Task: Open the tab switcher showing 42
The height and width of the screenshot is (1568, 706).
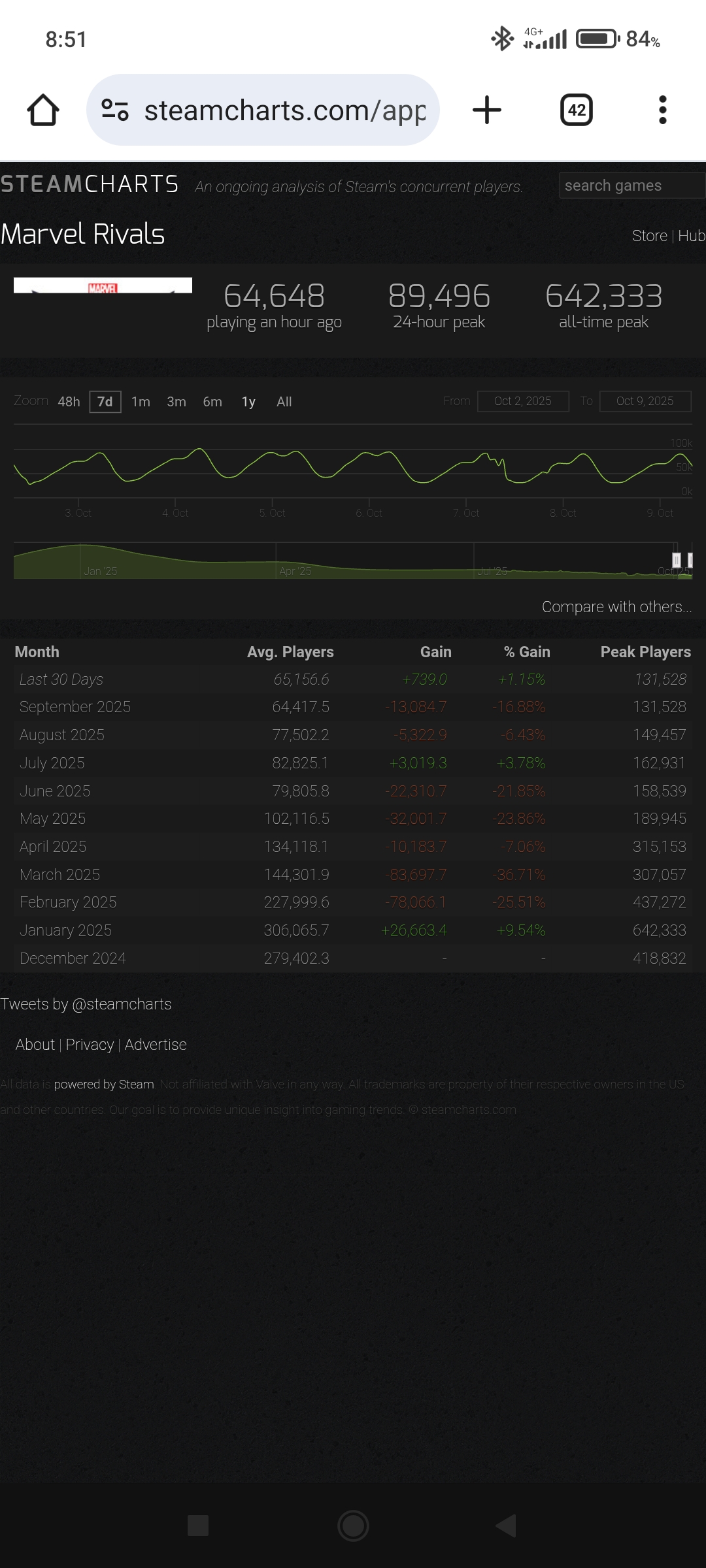Action: [x=577, y=110]
